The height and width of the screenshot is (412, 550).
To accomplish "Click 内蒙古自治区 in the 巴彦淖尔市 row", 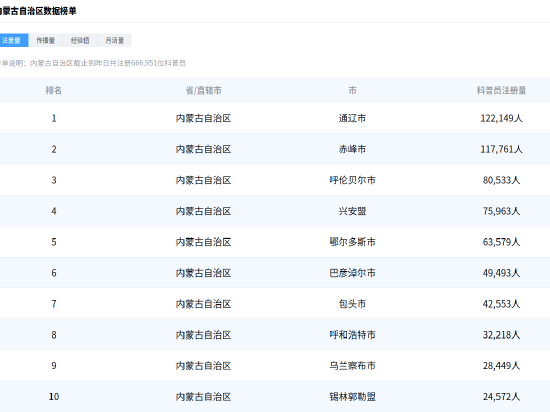I will click(203, 273).
